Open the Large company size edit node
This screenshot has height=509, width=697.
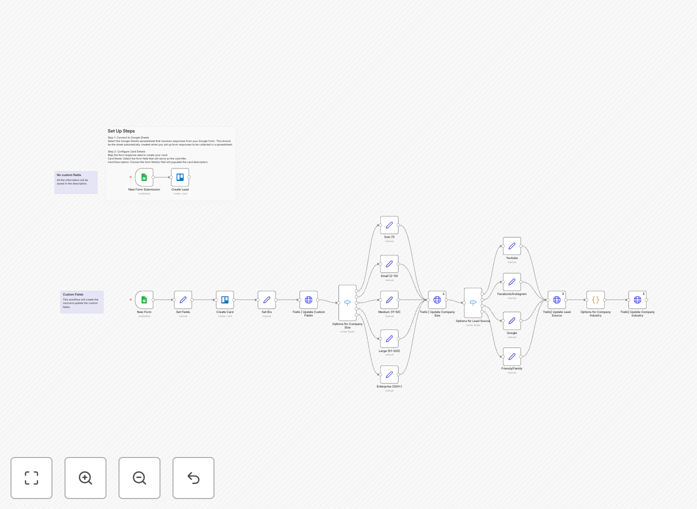(x=389, y=339)
